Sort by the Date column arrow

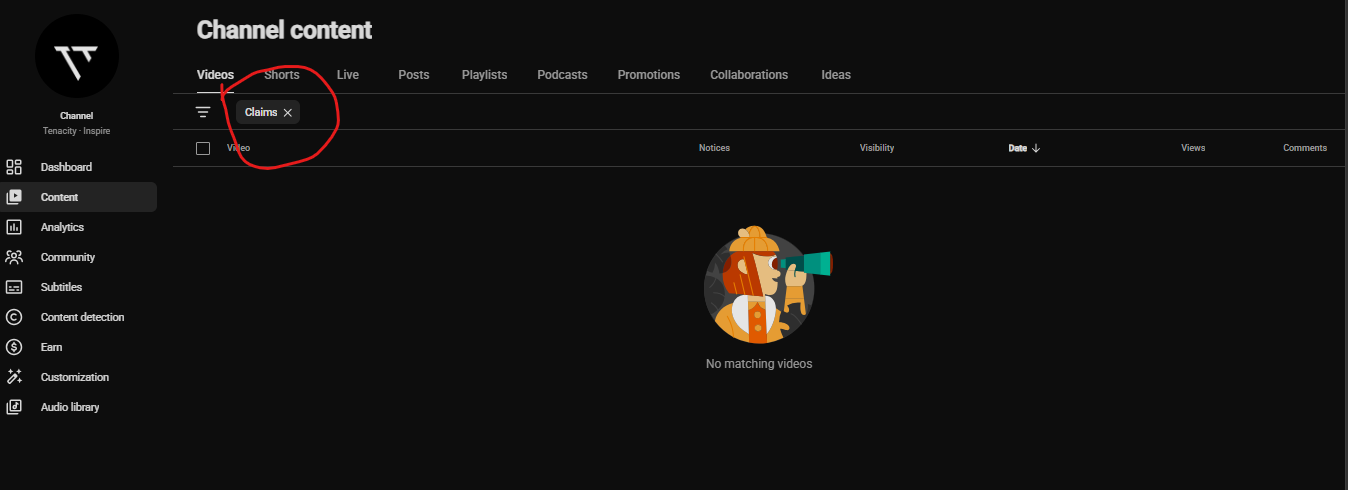[1036, 148]
